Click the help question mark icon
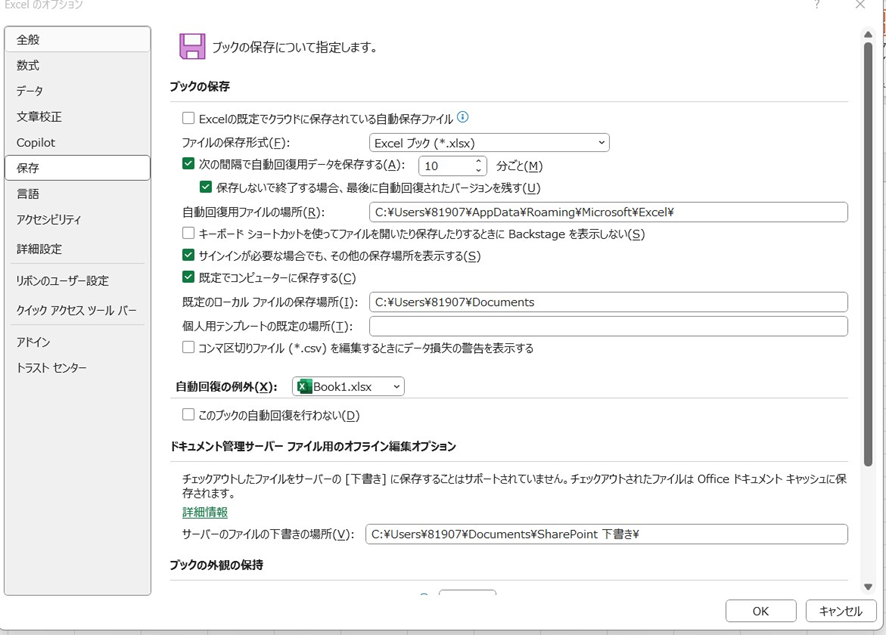886x635 pixels. (x=816, y=5)
